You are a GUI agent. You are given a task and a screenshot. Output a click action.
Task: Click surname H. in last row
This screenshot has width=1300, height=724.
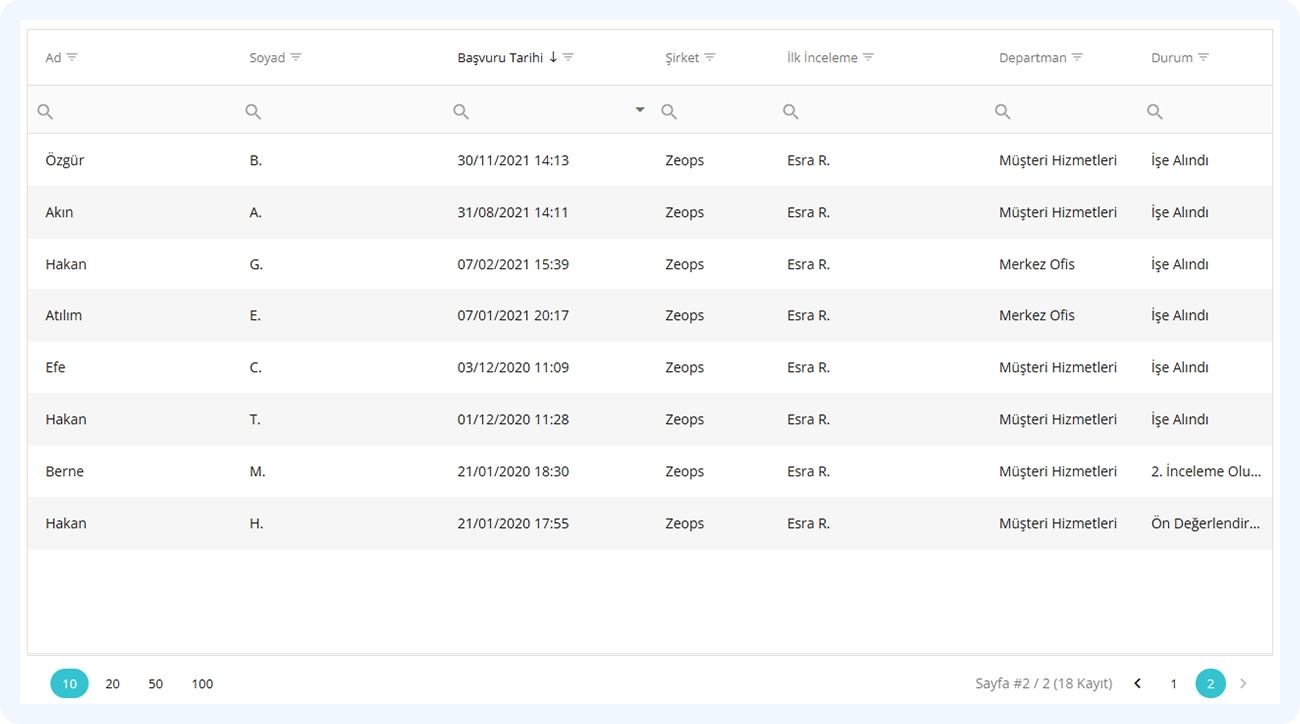[x=256, y=523]
